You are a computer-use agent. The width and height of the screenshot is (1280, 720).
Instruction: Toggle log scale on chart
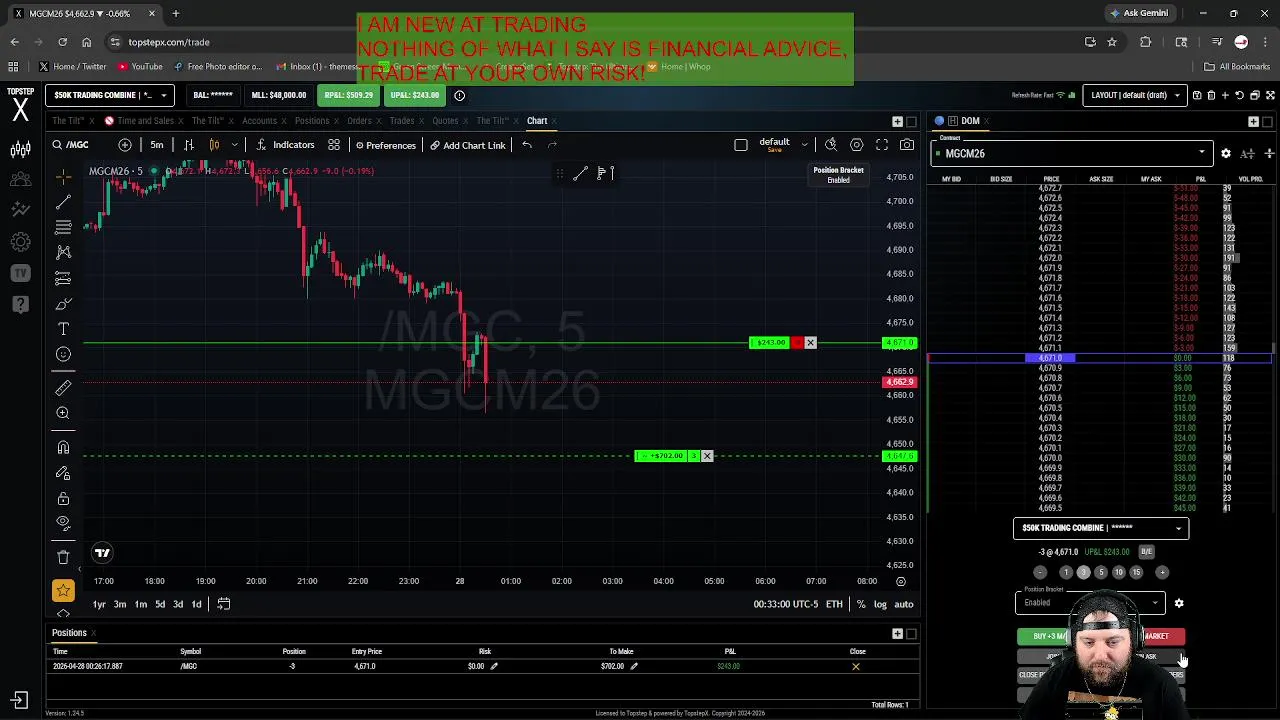click(x=880, y=604)
